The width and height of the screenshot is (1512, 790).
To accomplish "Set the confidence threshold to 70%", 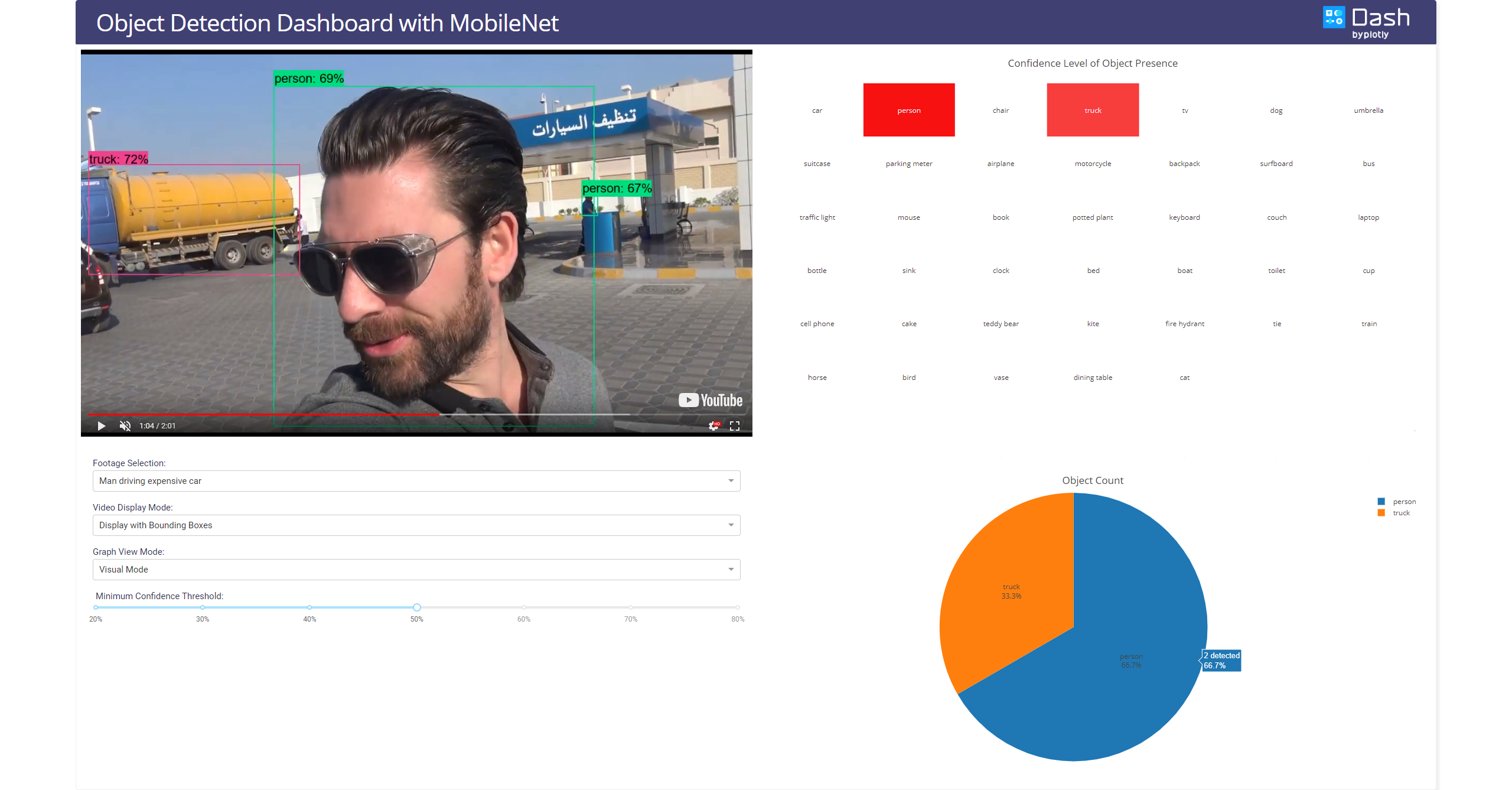I will tap(631, 607).
